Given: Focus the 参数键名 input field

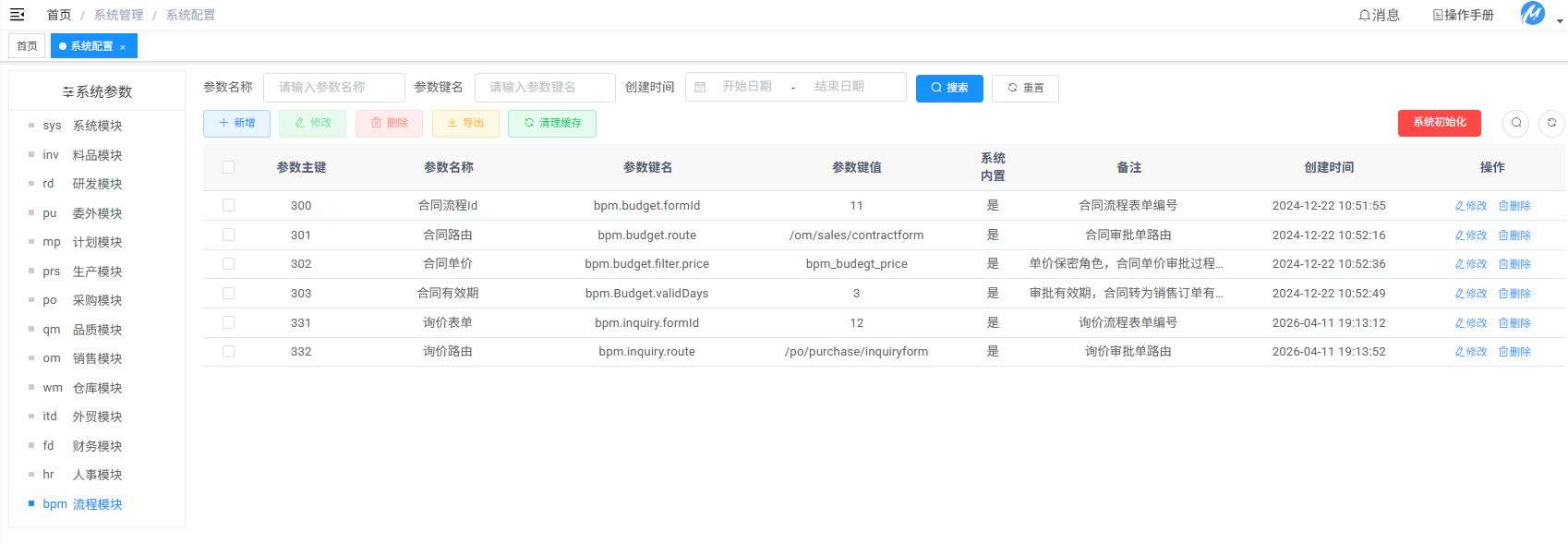Looking at the screenshot, I should [545, 87].
